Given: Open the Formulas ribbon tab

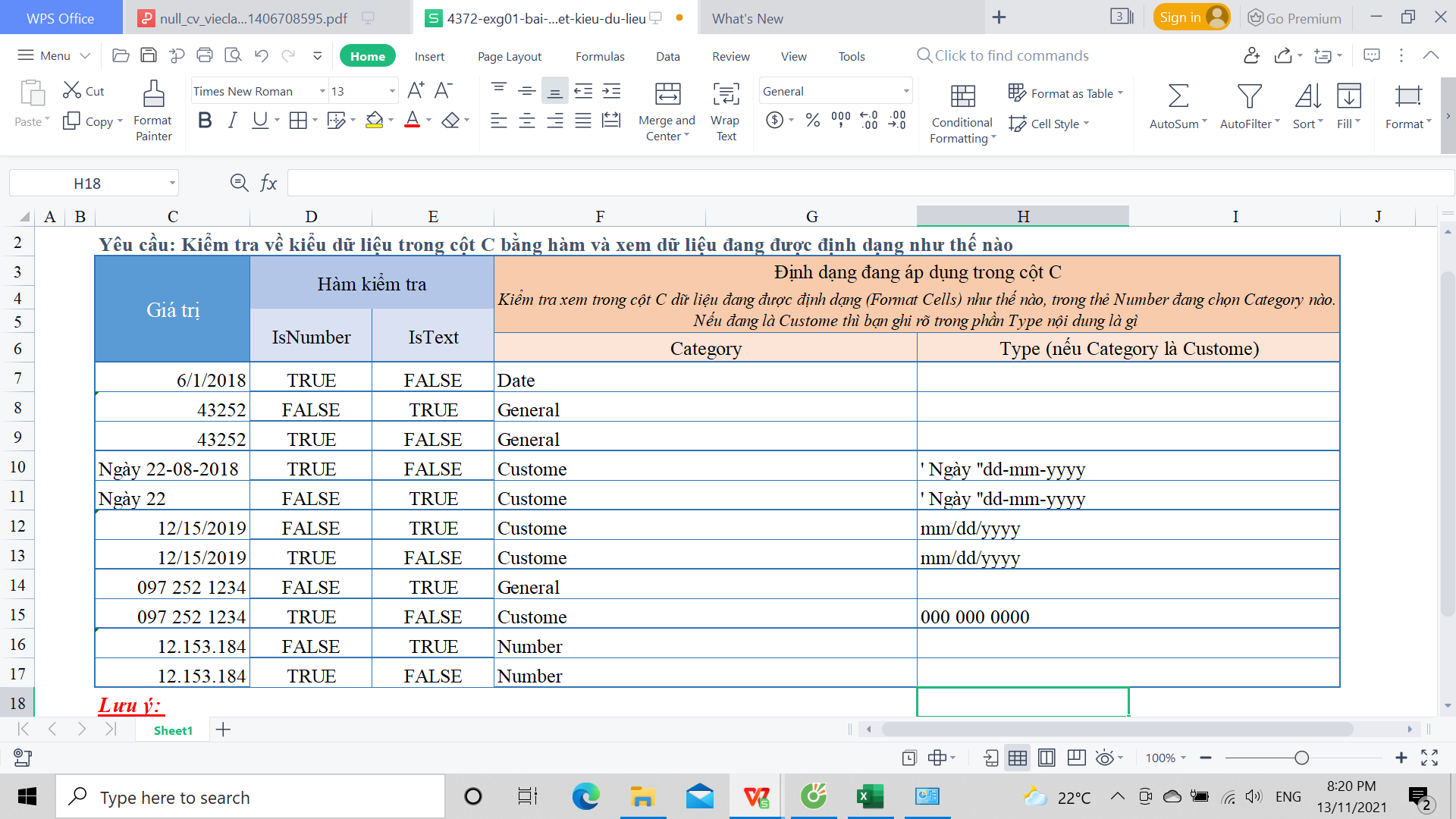Looking at the screenshot, I should coord(599,56).
